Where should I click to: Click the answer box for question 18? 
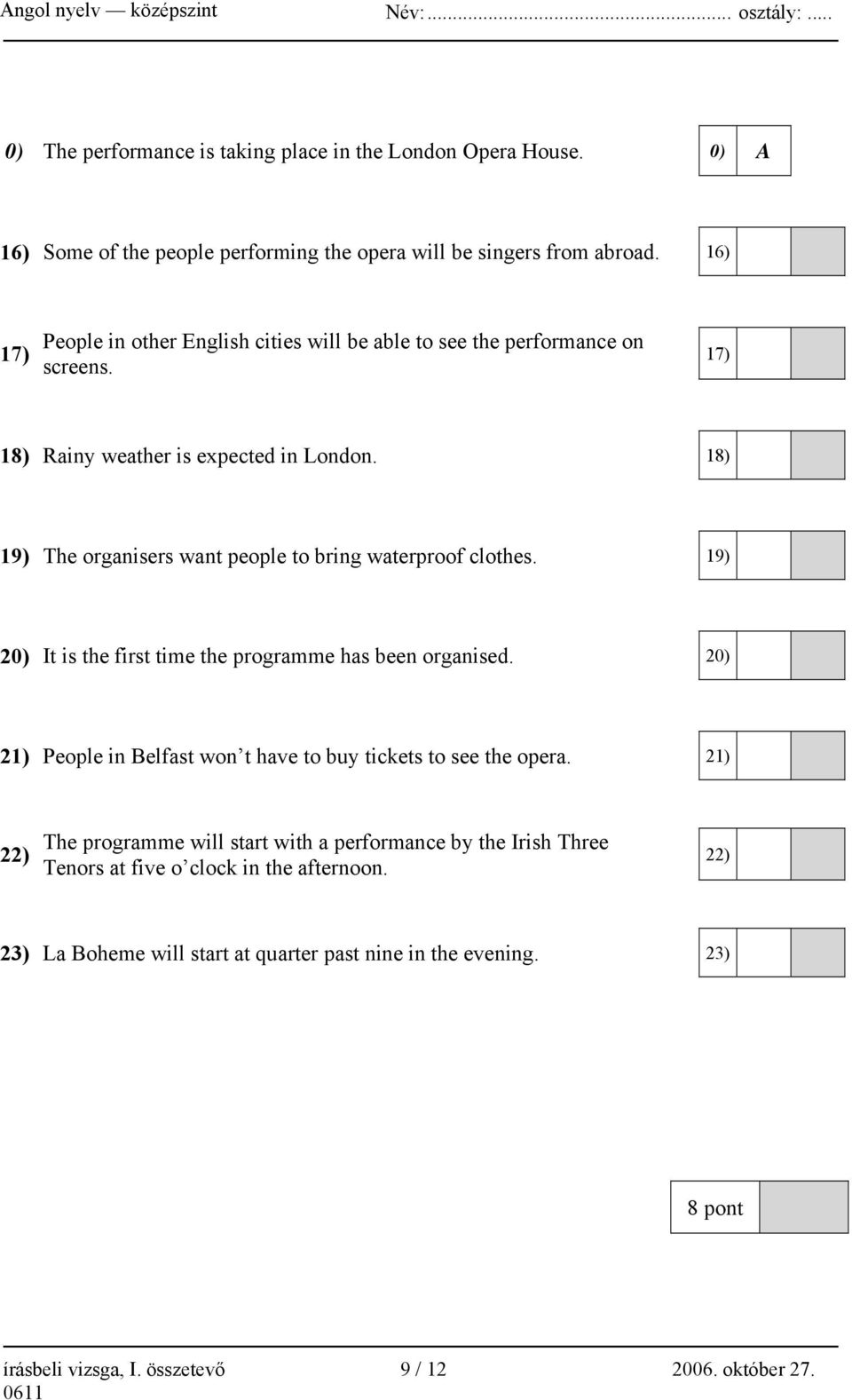(x=763, y=455)
